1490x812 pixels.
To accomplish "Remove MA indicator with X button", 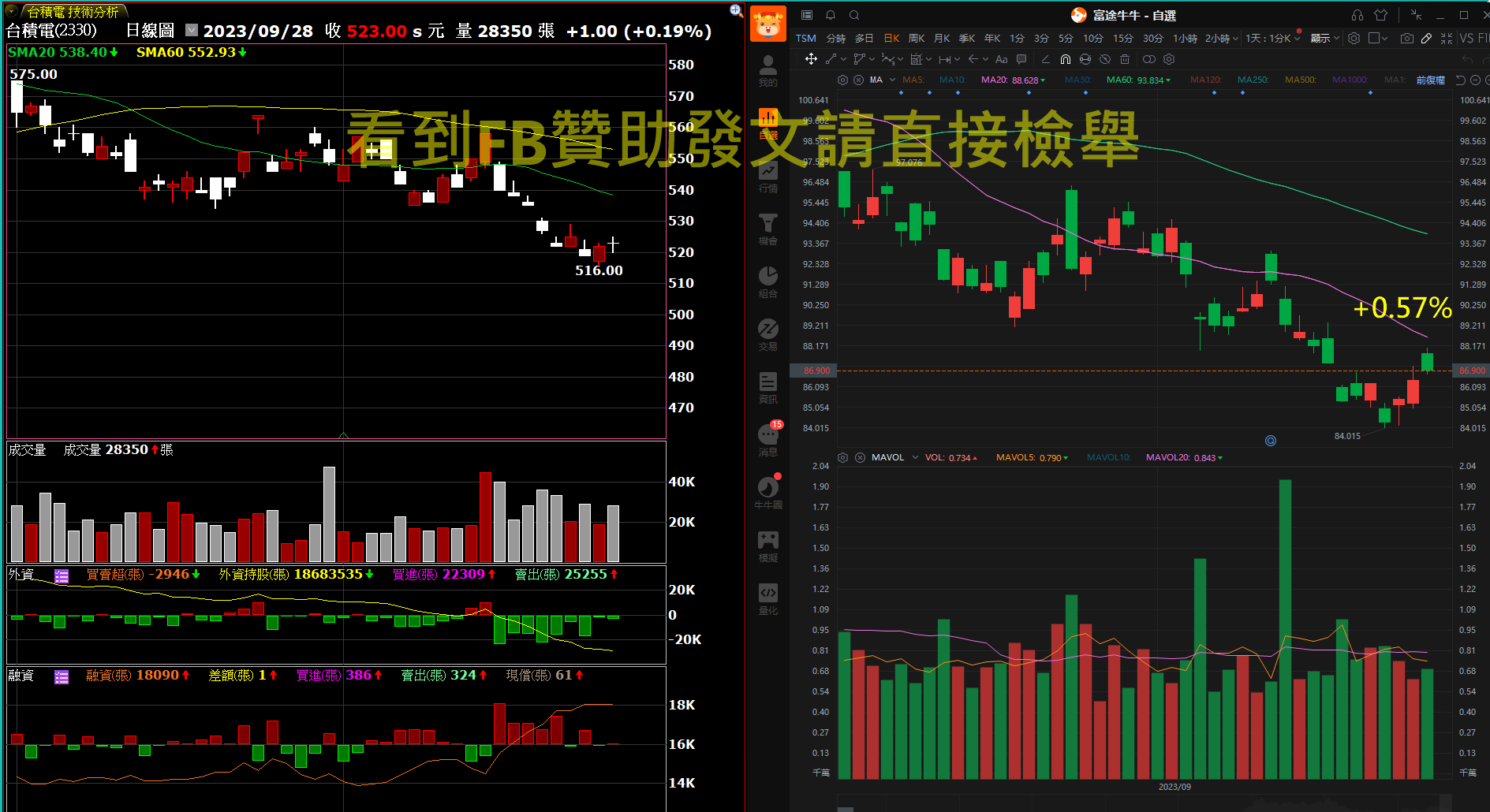I will pos(858,80).
